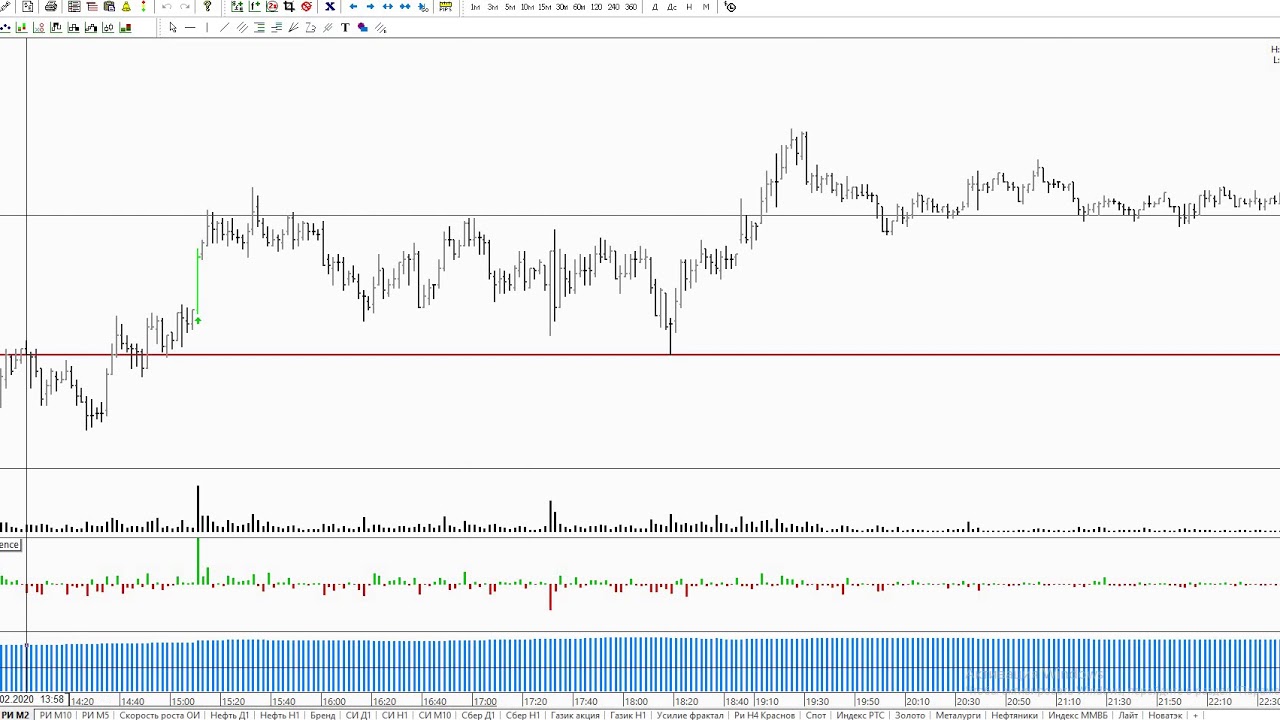Select the colored shapes drawing tool
The height and width of the screenshot is (720, 1280).
coord(362,27)
